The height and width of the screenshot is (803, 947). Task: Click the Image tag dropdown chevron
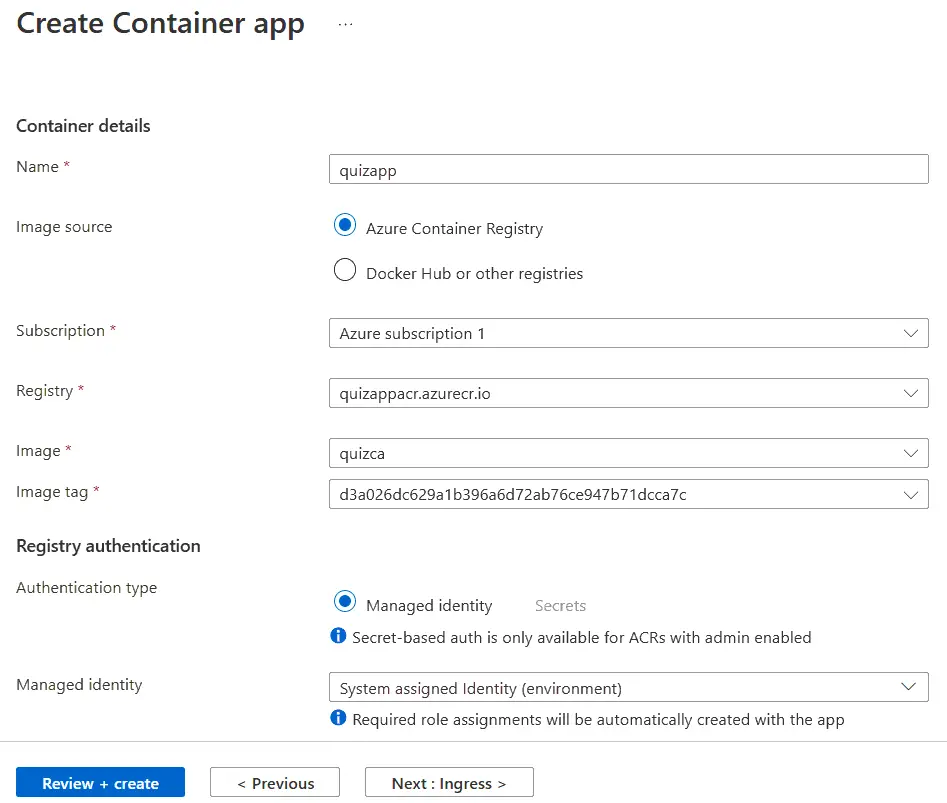coord(911,494)
